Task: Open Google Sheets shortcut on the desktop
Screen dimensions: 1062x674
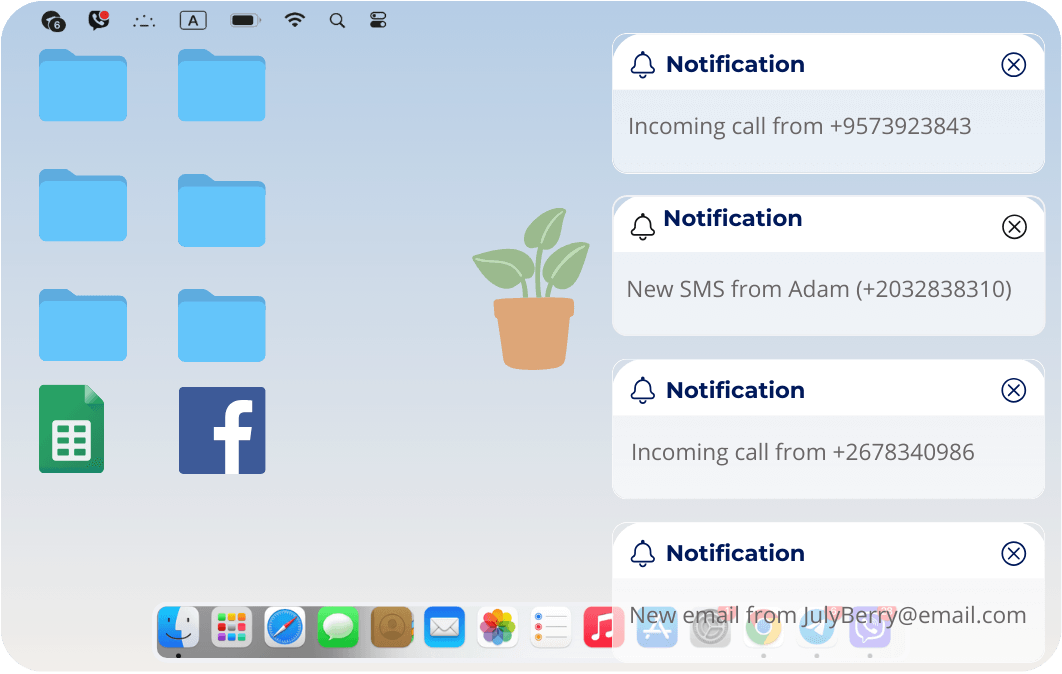Action: coord(71,428)
